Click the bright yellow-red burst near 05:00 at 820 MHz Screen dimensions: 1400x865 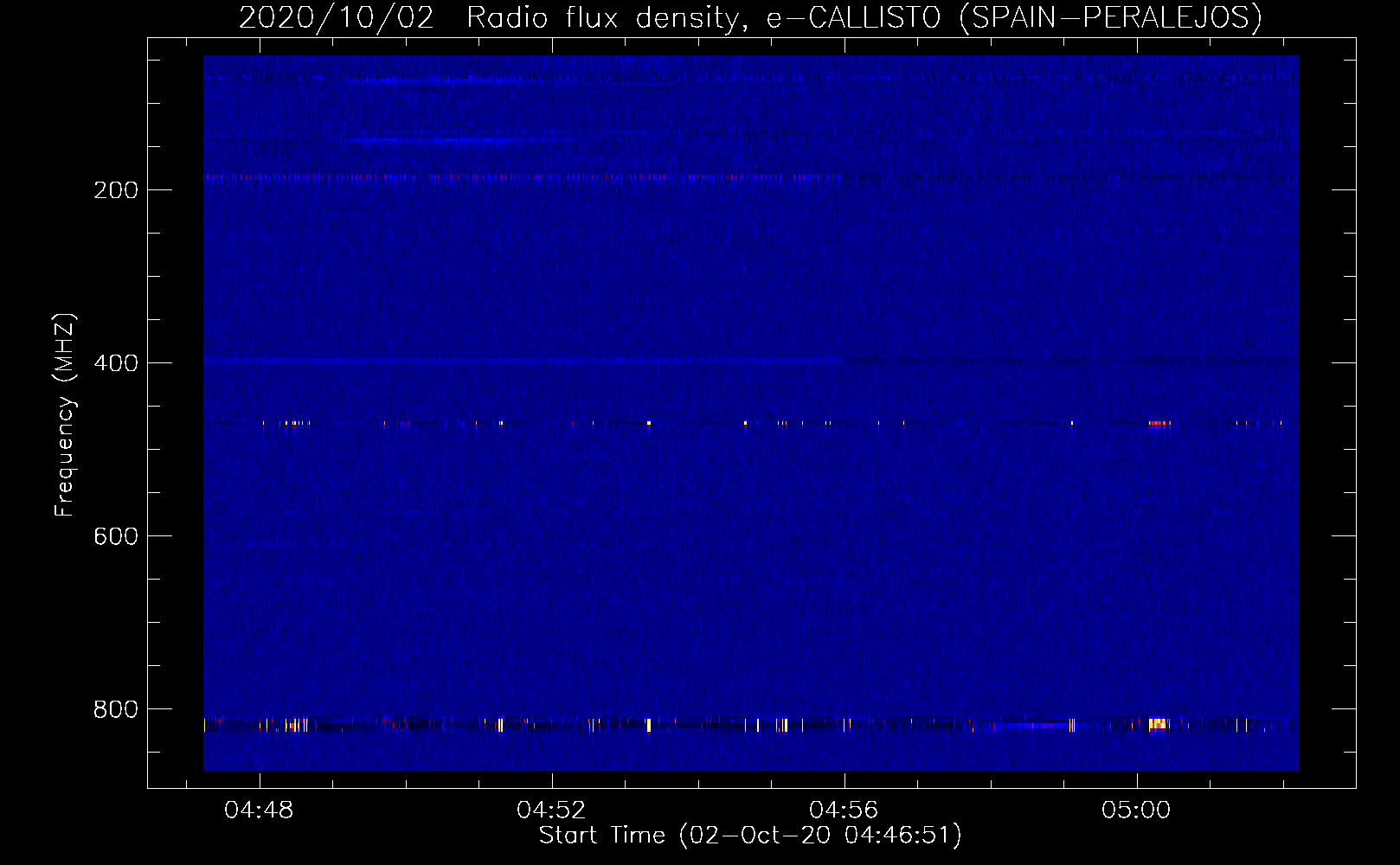[1158, 724]
